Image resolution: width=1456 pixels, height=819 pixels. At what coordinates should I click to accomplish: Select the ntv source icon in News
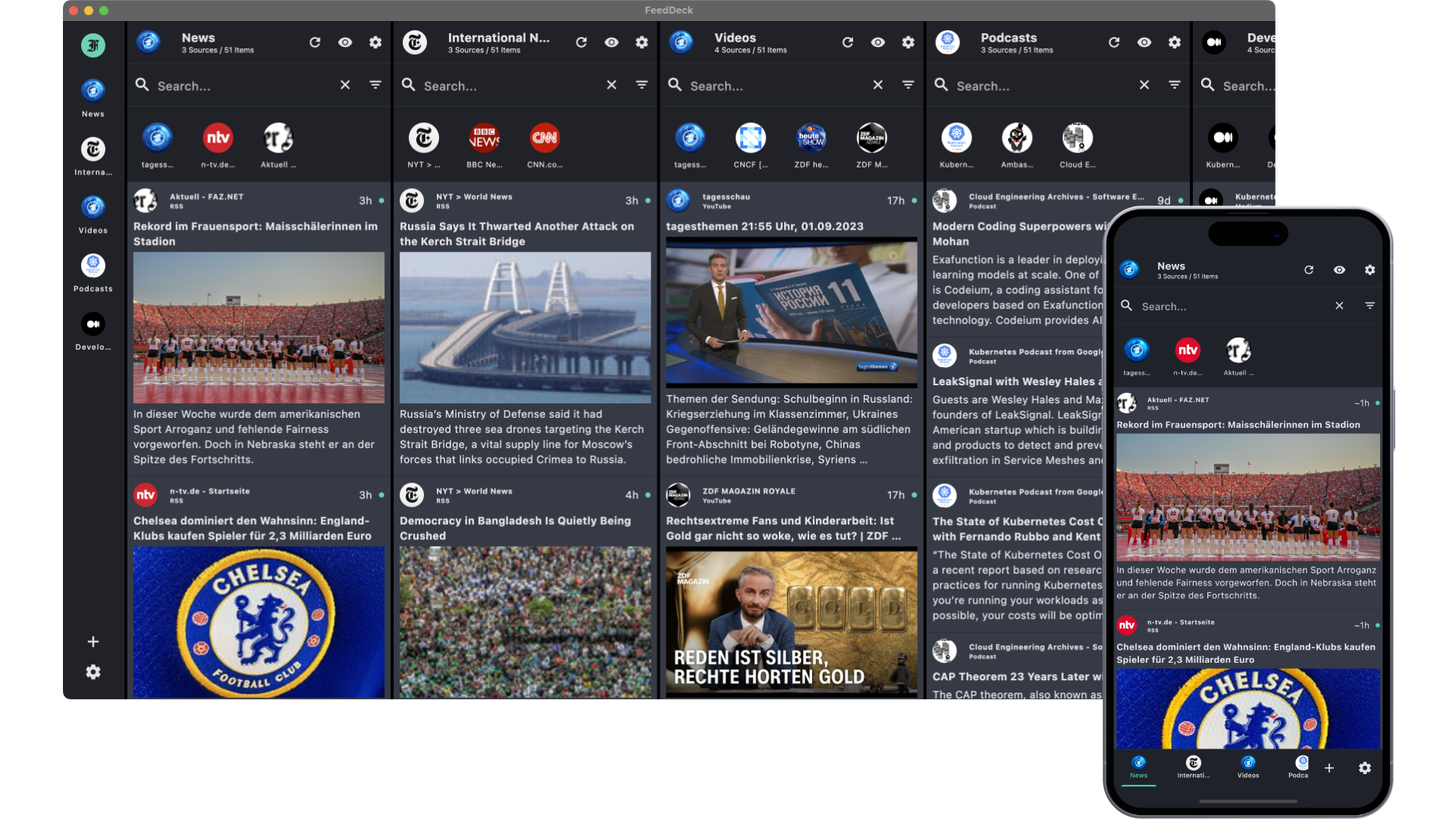218,138
